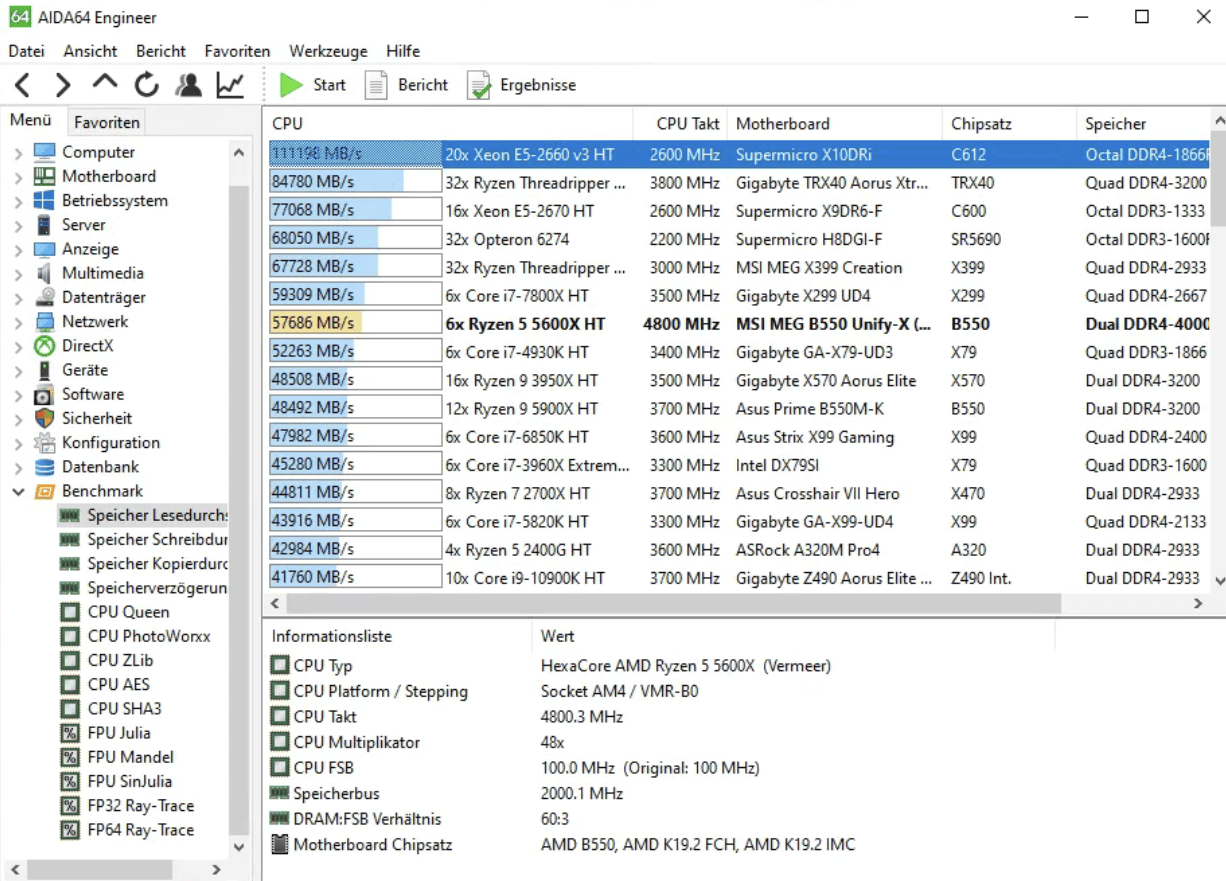Expand the Motherboard tree node
Image resolution: width=1226 pixels, height=881 pixels.
[x=18, y=177]
